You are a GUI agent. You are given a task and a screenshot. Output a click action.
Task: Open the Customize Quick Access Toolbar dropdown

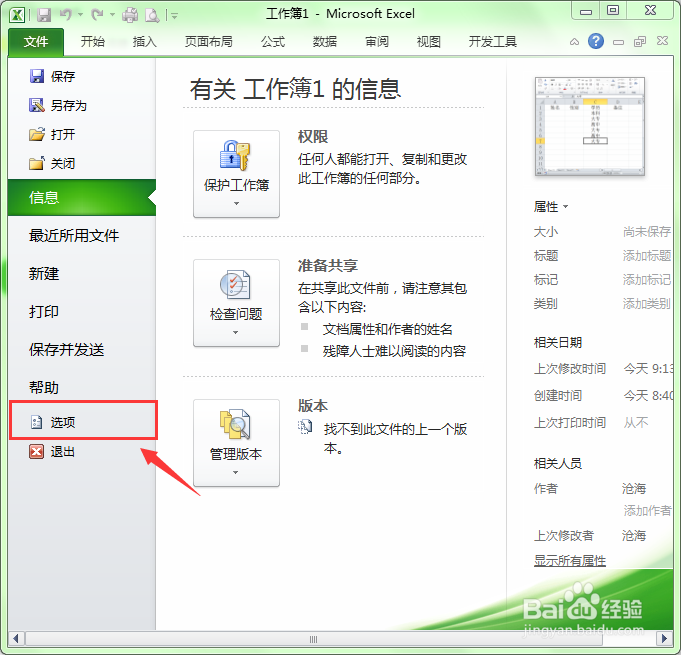click(x=175, y=16)
